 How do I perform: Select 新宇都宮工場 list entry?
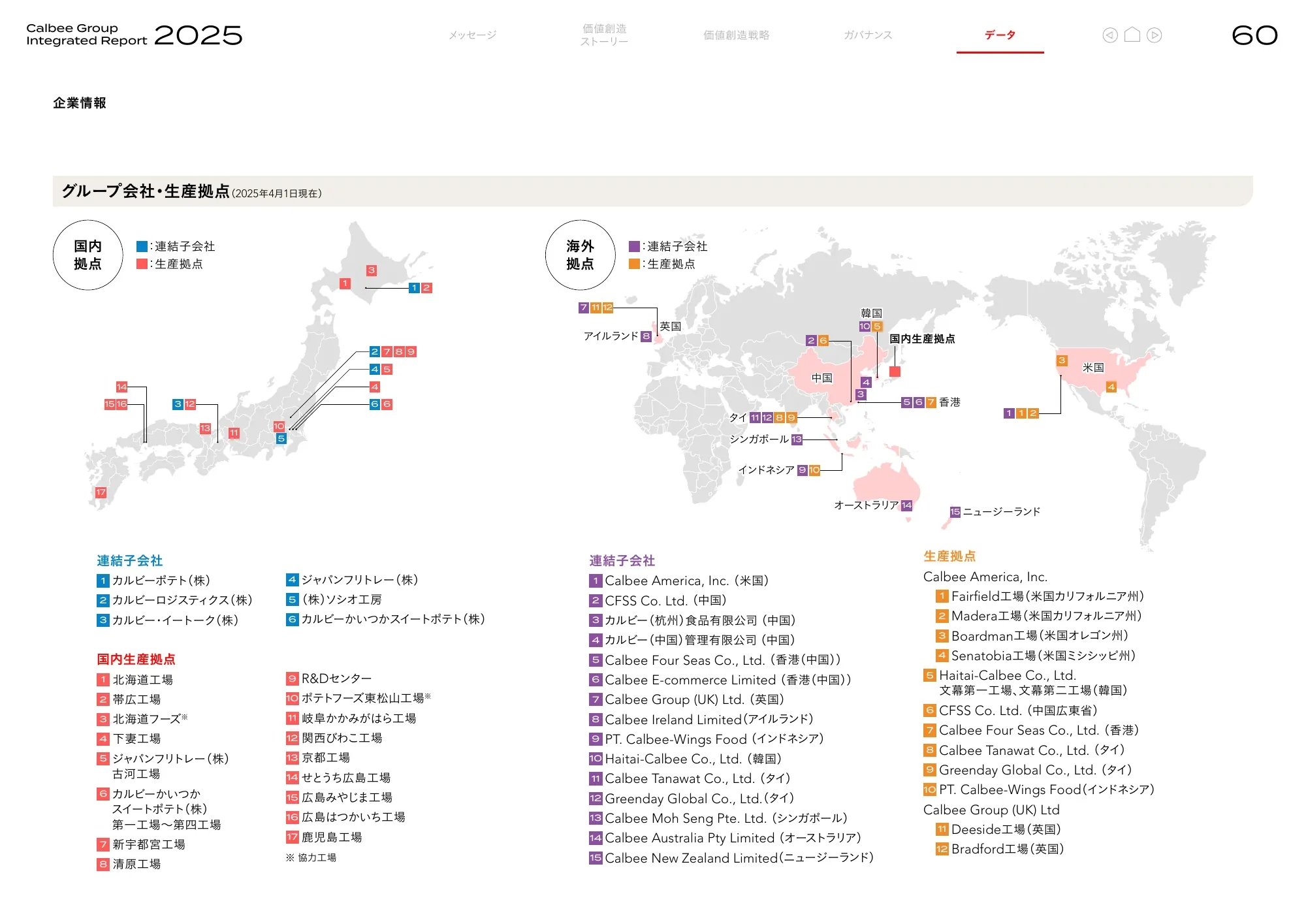coord(141,844)
